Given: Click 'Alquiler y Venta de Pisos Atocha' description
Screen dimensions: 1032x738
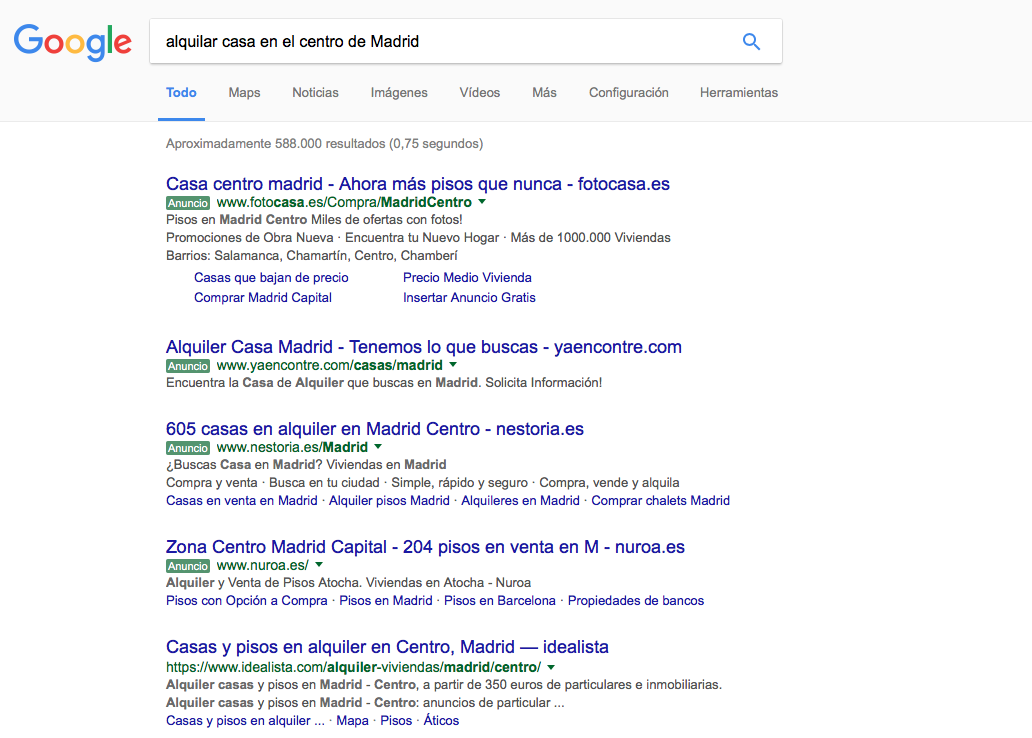Looking at the screenshot, I should (x=348, y=583).
